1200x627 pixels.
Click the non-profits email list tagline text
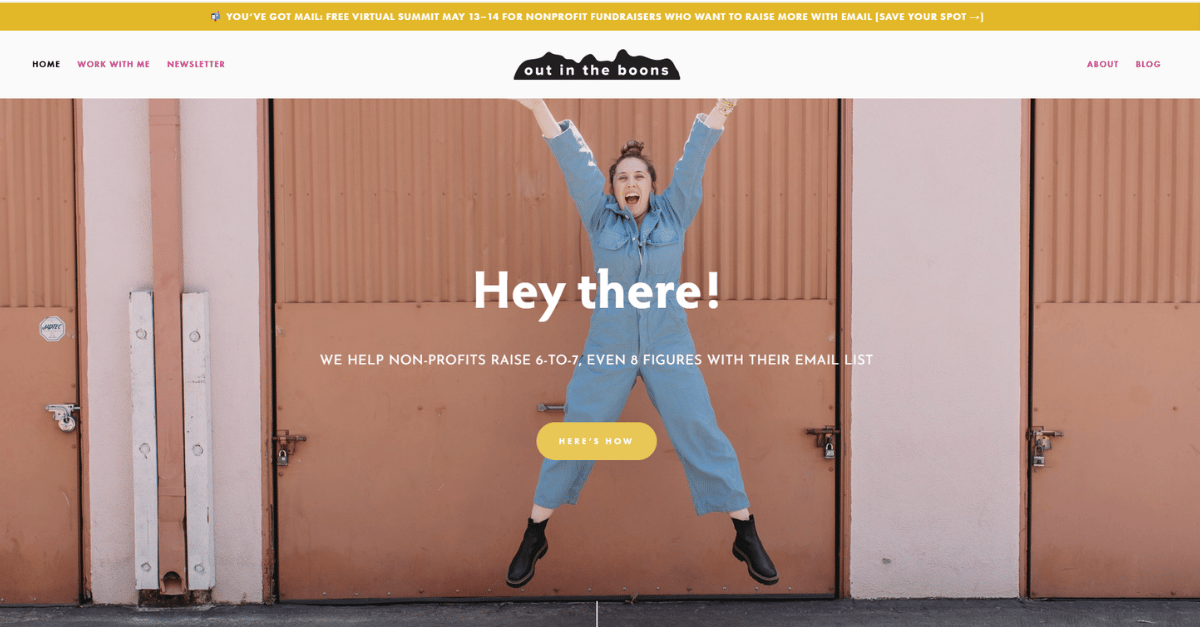point(597,360)
